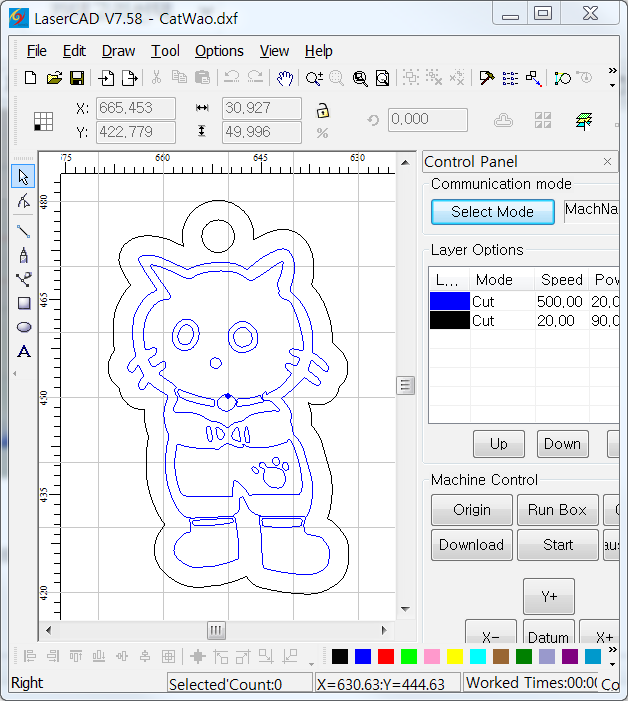
Task: Open the Draw menu
Action: [118, 51]
